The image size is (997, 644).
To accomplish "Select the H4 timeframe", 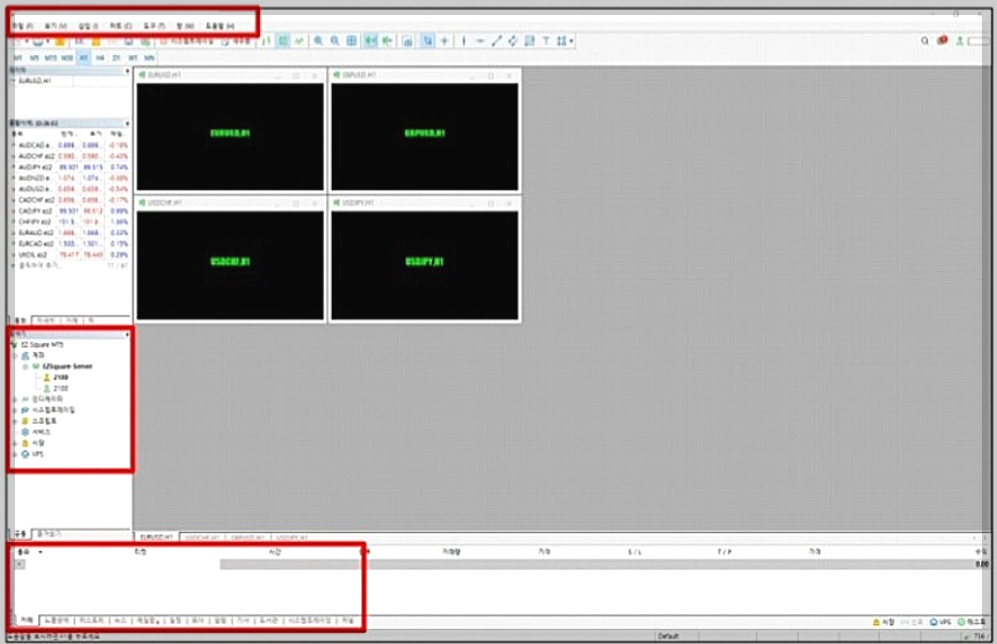I will tap(100, 58).
